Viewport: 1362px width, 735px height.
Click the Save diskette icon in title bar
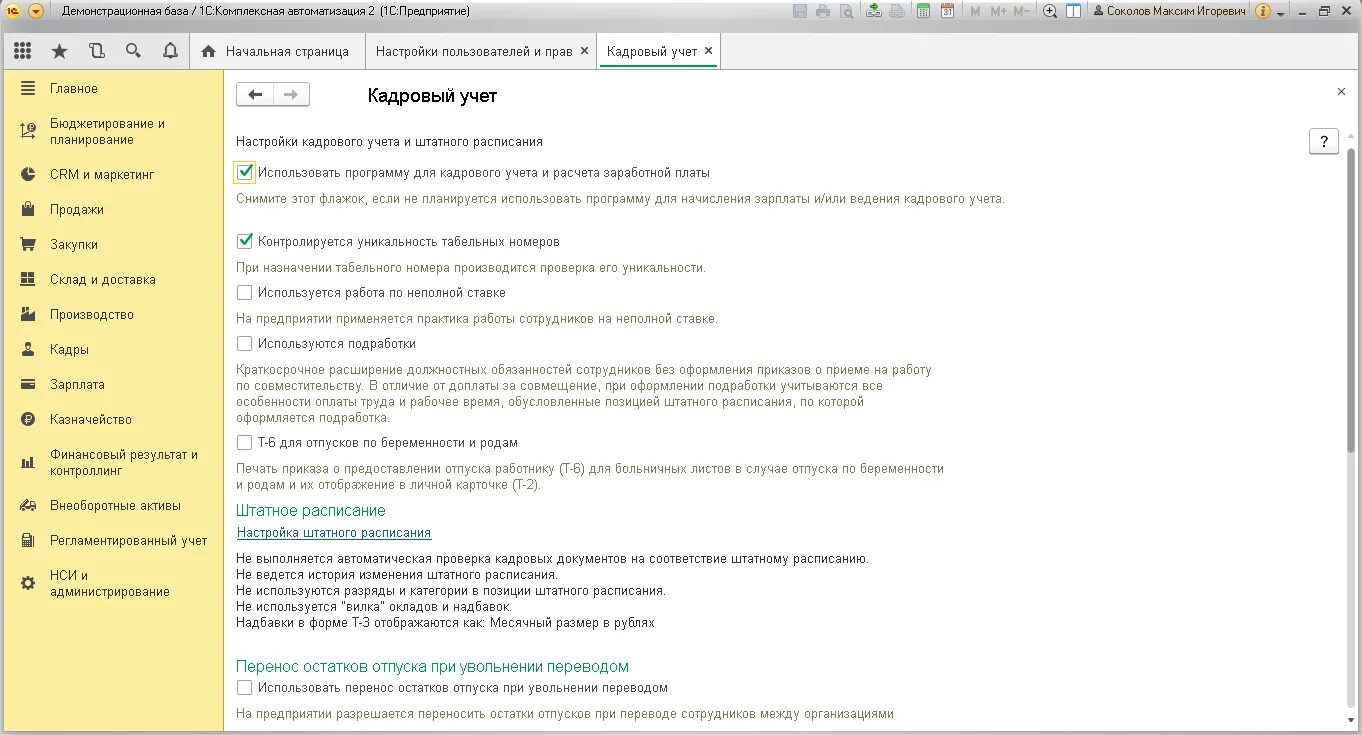[800, 11]
